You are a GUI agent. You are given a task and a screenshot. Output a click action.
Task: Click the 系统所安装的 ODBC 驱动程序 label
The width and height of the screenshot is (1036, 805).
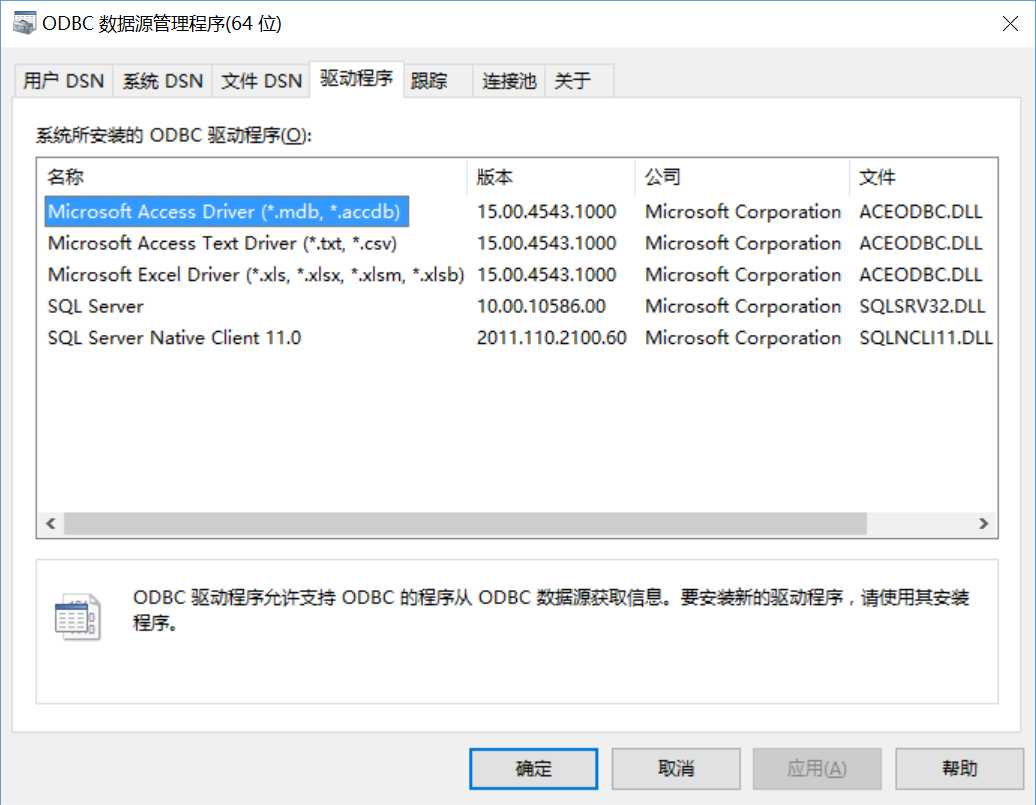(174, 135)
